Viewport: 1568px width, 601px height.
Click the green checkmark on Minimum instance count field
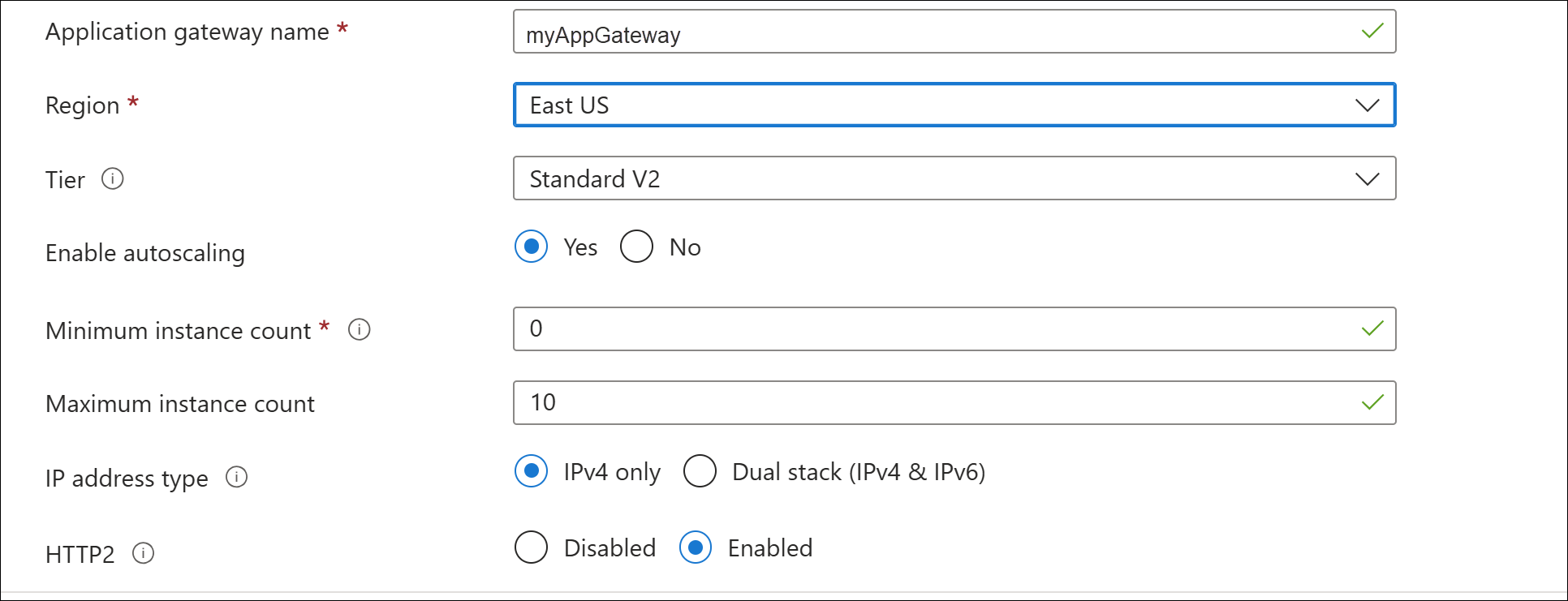1371,328
